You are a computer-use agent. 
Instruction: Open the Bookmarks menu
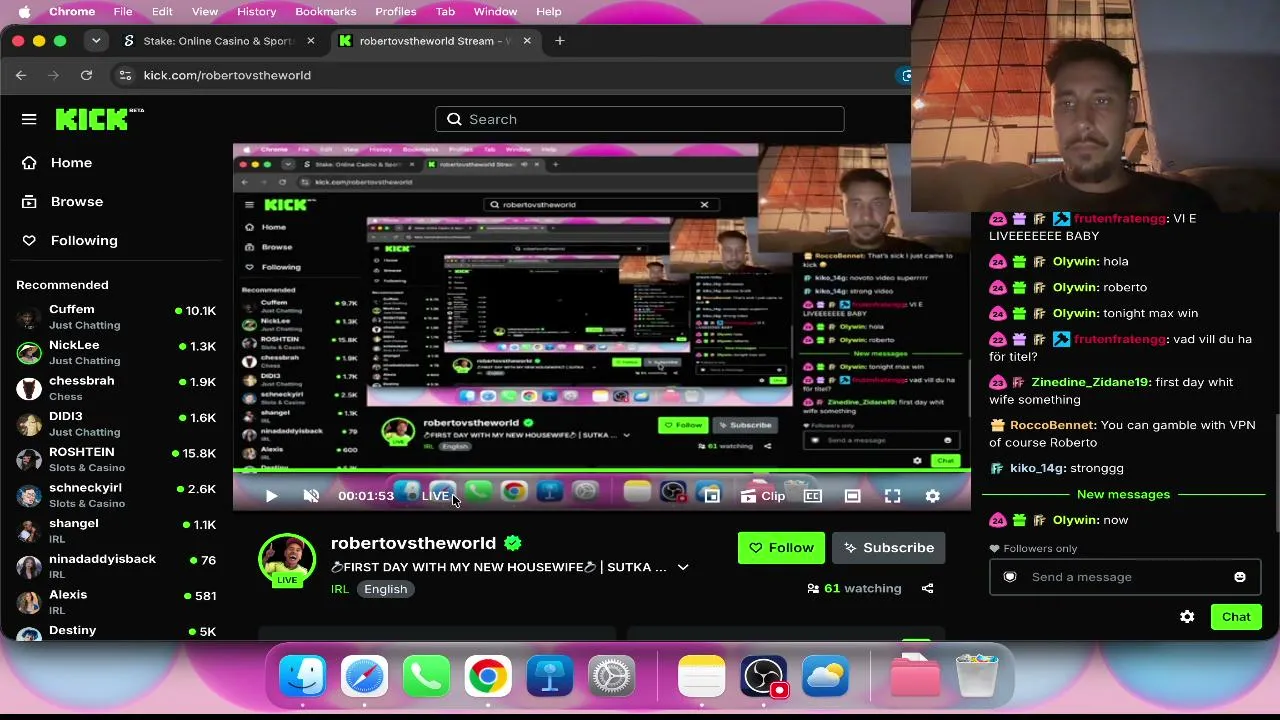click(x=326, y=12)
